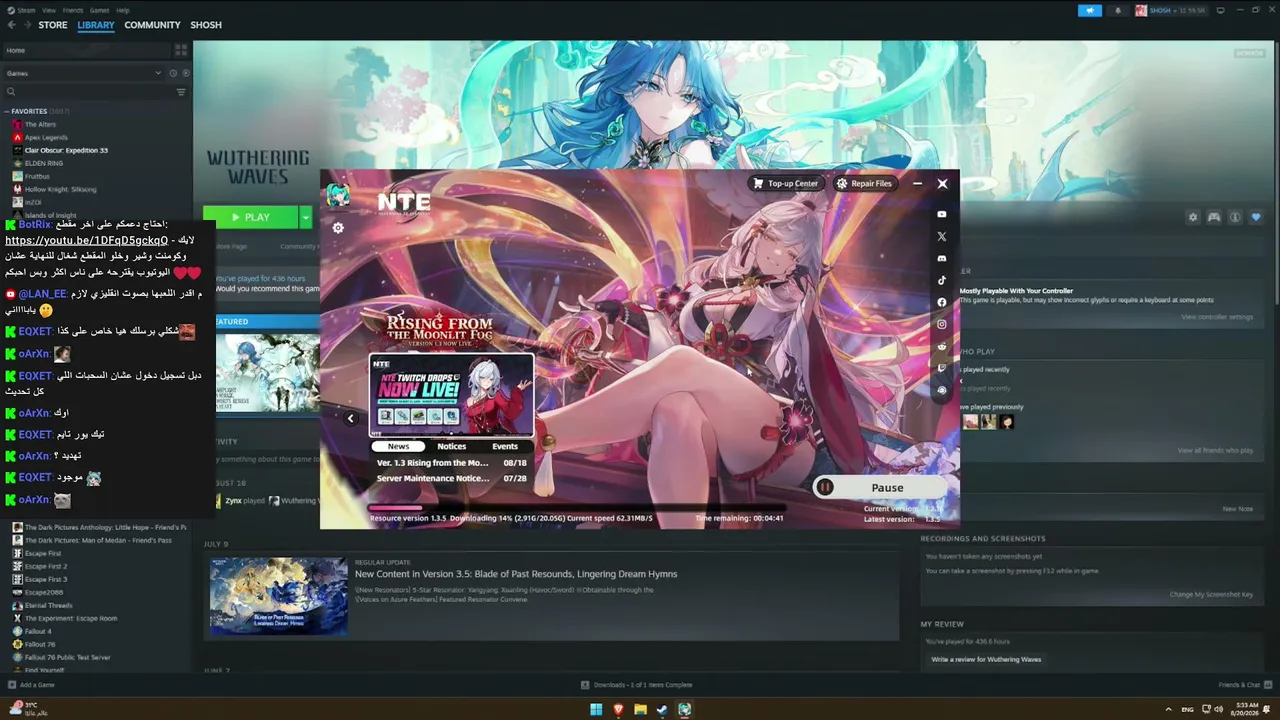Collapse the Favorites category
The image size is (1280, 720).
tap(7, 111)
